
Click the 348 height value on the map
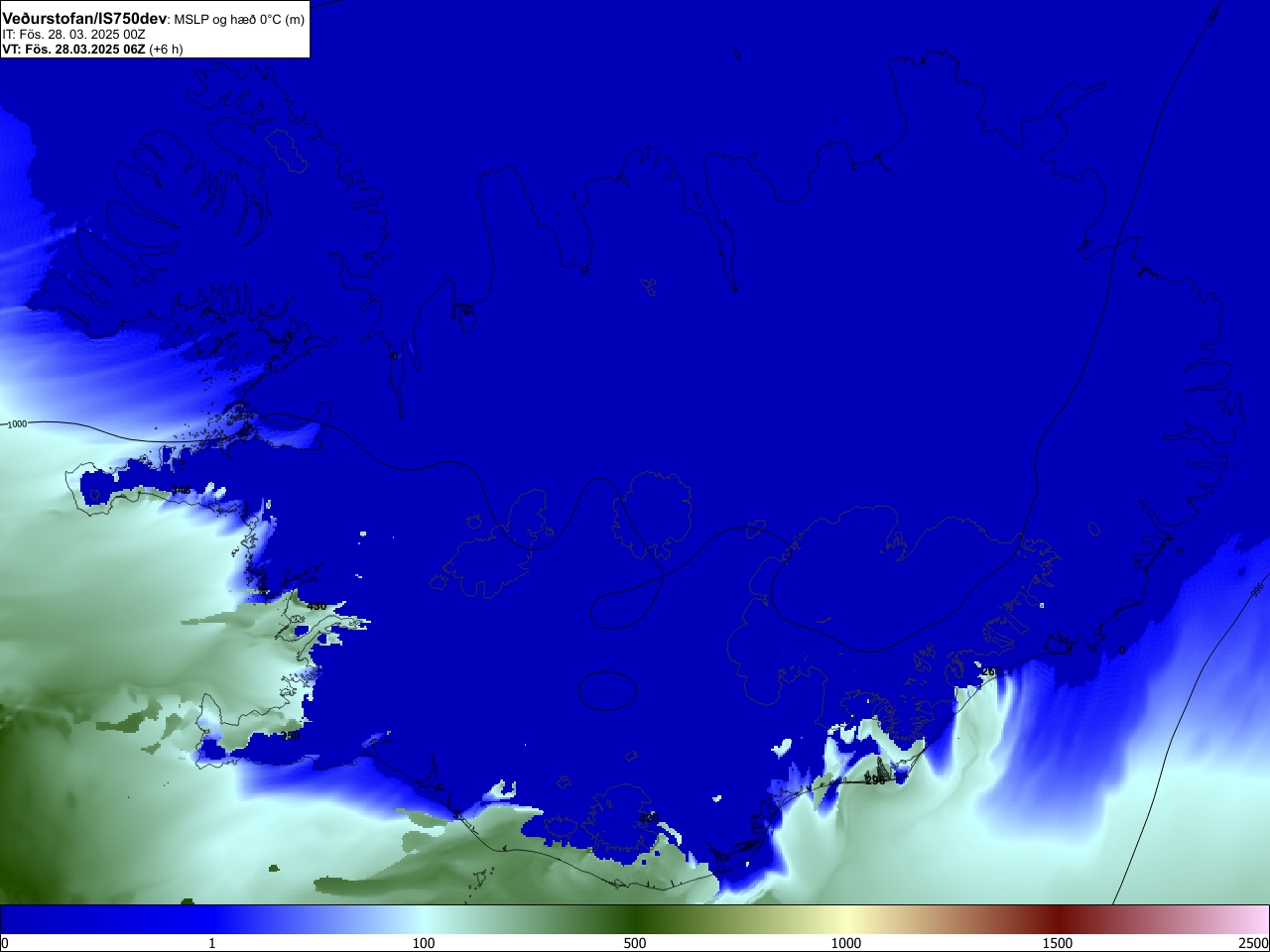coord(182,490)
